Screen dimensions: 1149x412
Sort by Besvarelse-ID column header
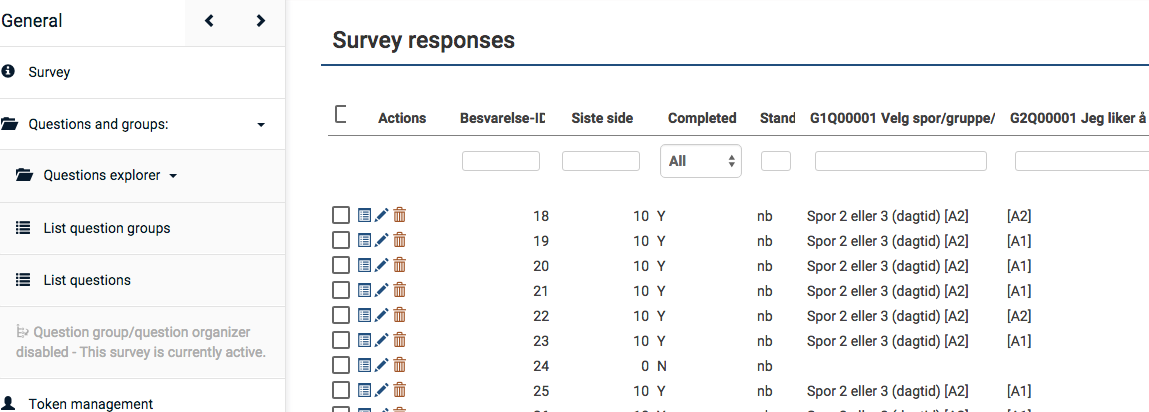tap(502, 118)
